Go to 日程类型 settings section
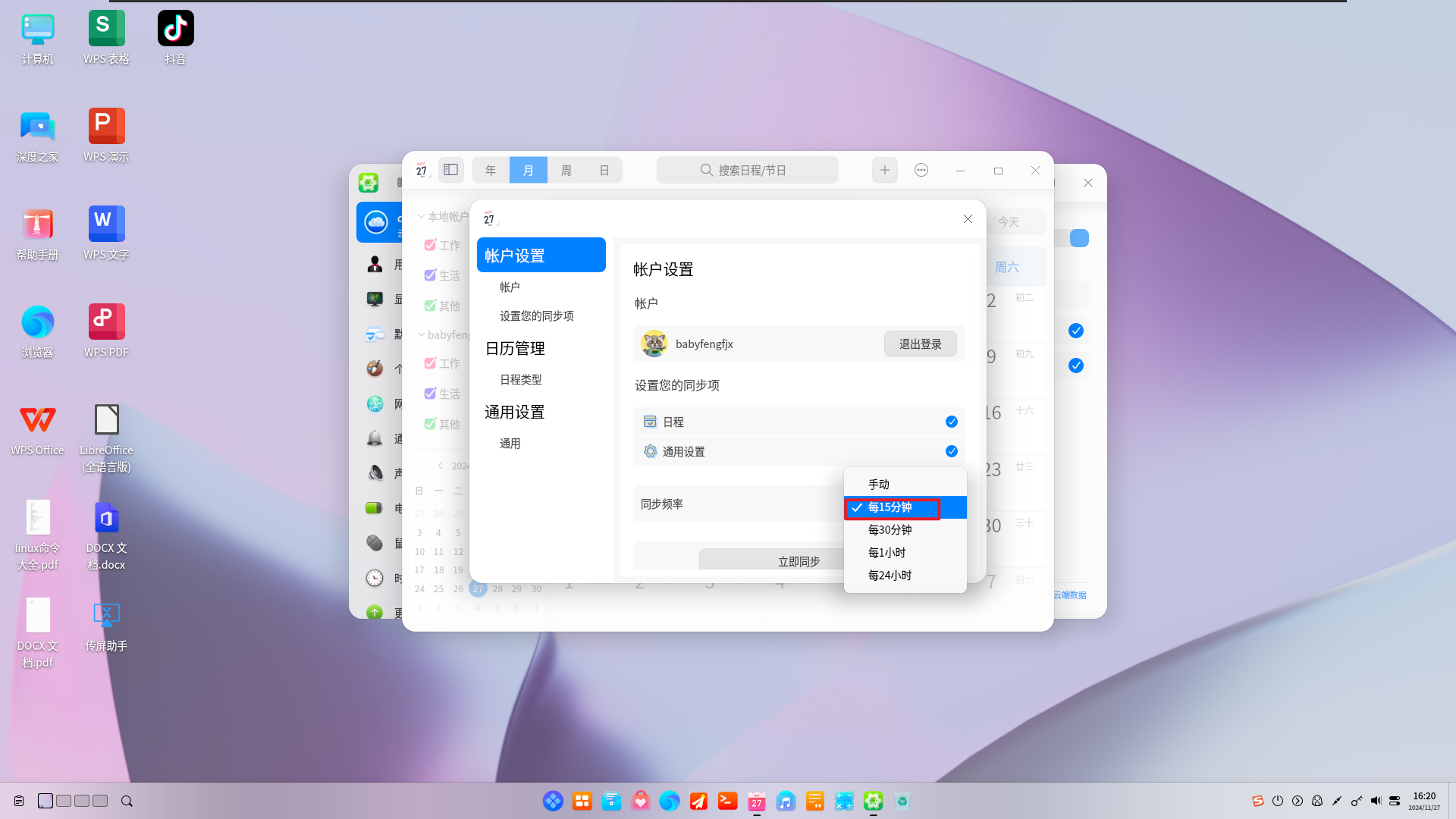This screenshot has height=819, width=1456. pyautogui.click(x=521, y=379)
